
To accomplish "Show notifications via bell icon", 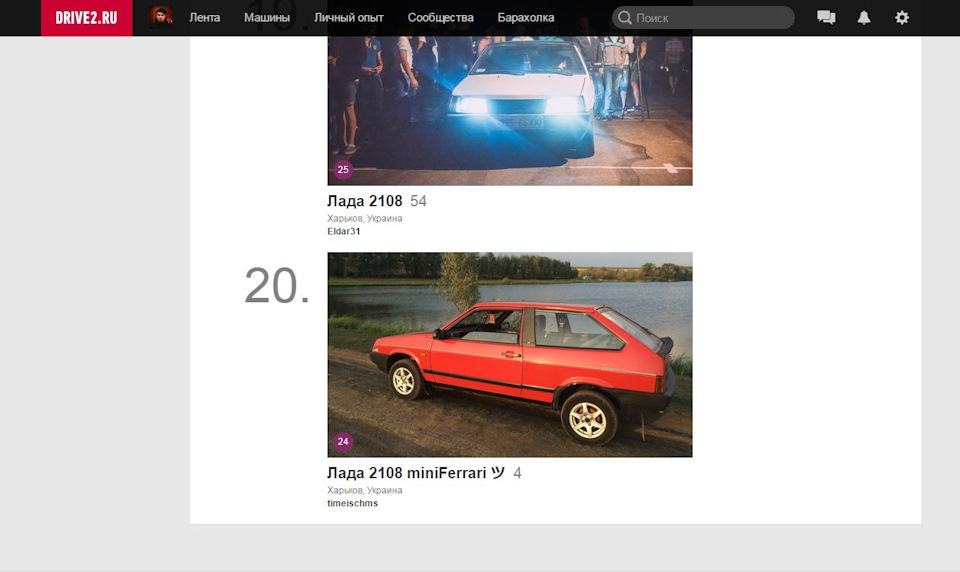I will (864, 18).
